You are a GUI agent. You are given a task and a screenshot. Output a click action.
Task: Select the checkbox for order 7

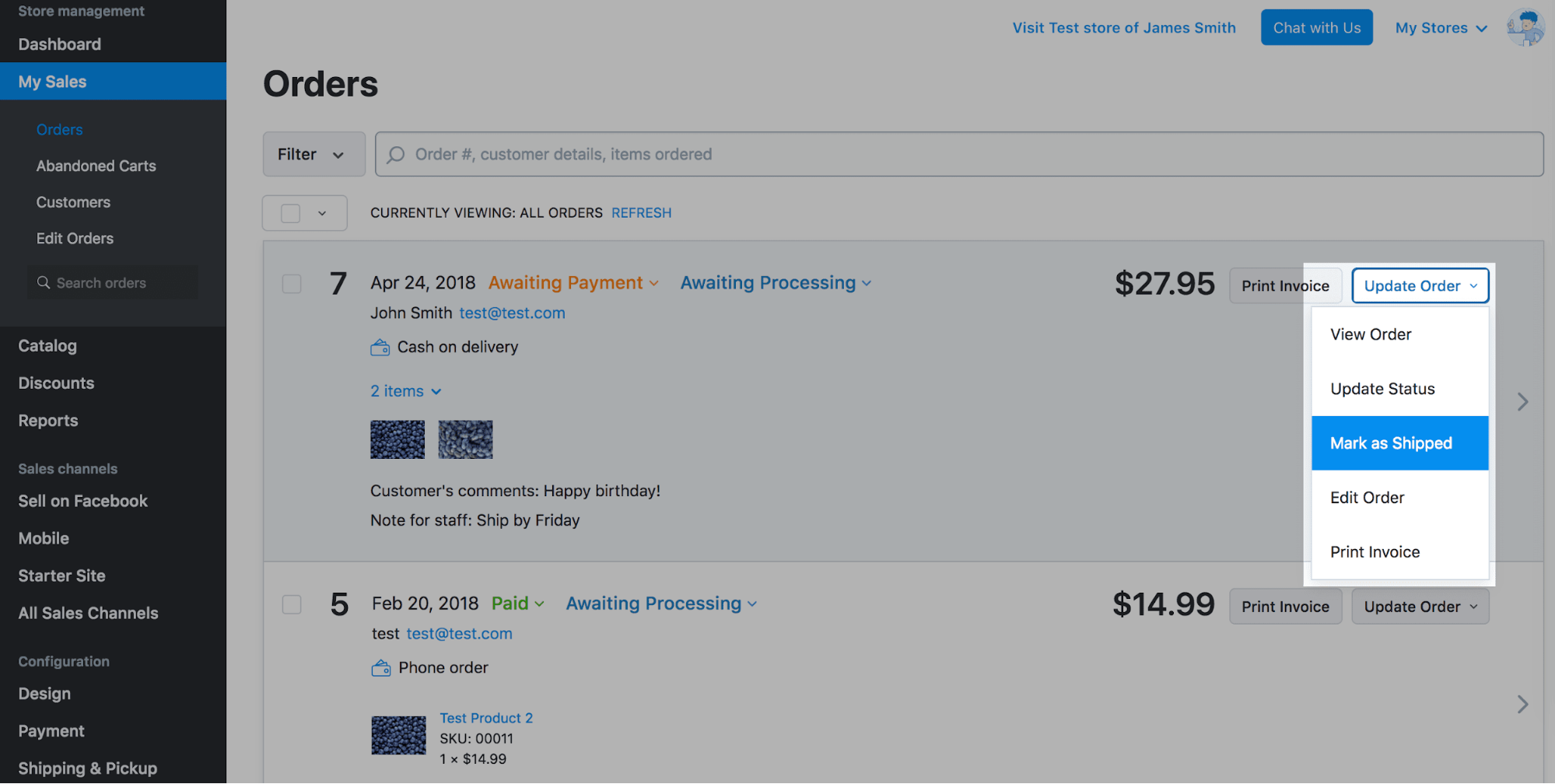pos(291,284)
